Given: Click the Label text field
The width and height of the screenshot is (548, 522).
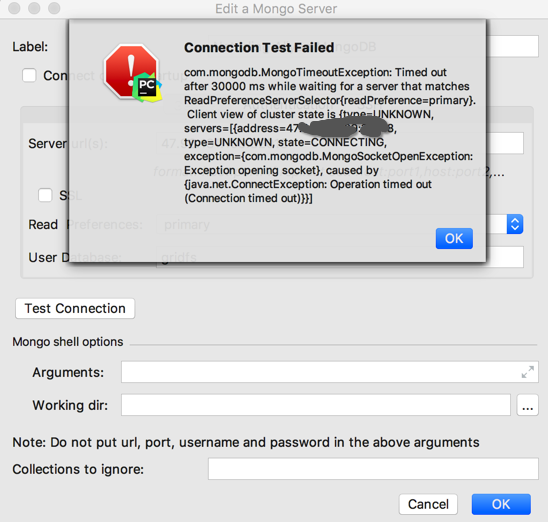Looking at the screenshot, I should pos(373,46).
